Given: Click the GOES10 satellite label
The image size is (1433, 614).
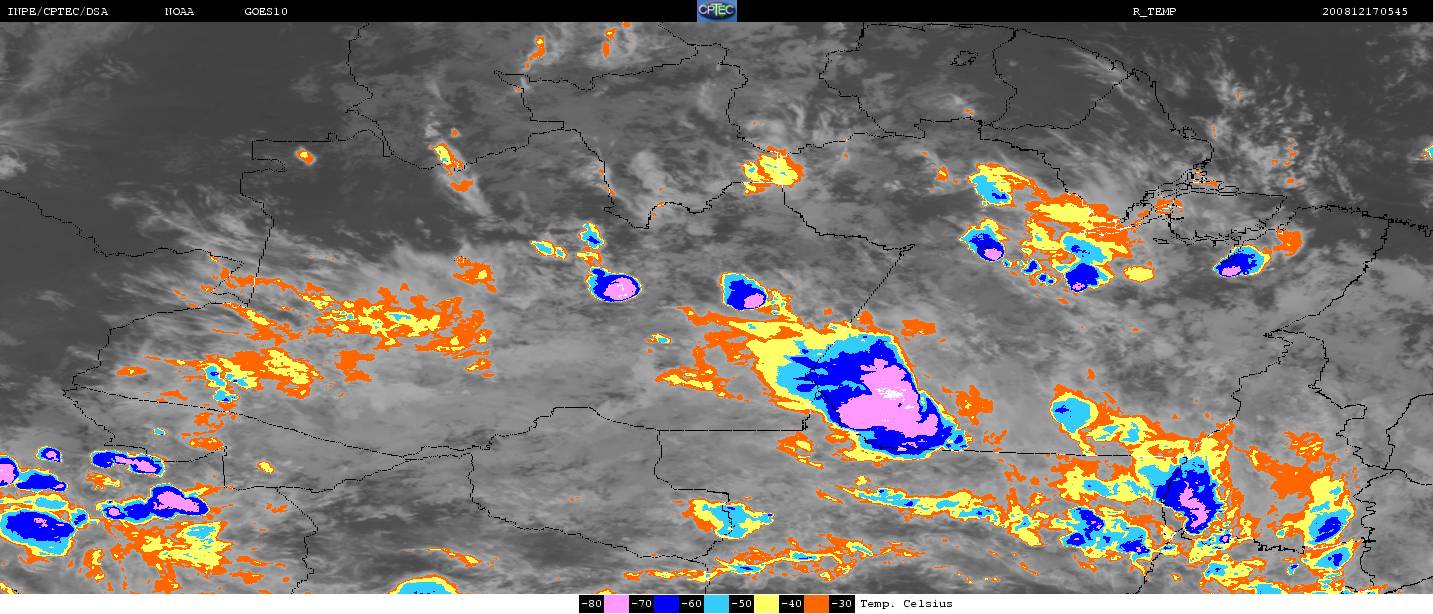Looking at the screenshot, I should point(266,11).
